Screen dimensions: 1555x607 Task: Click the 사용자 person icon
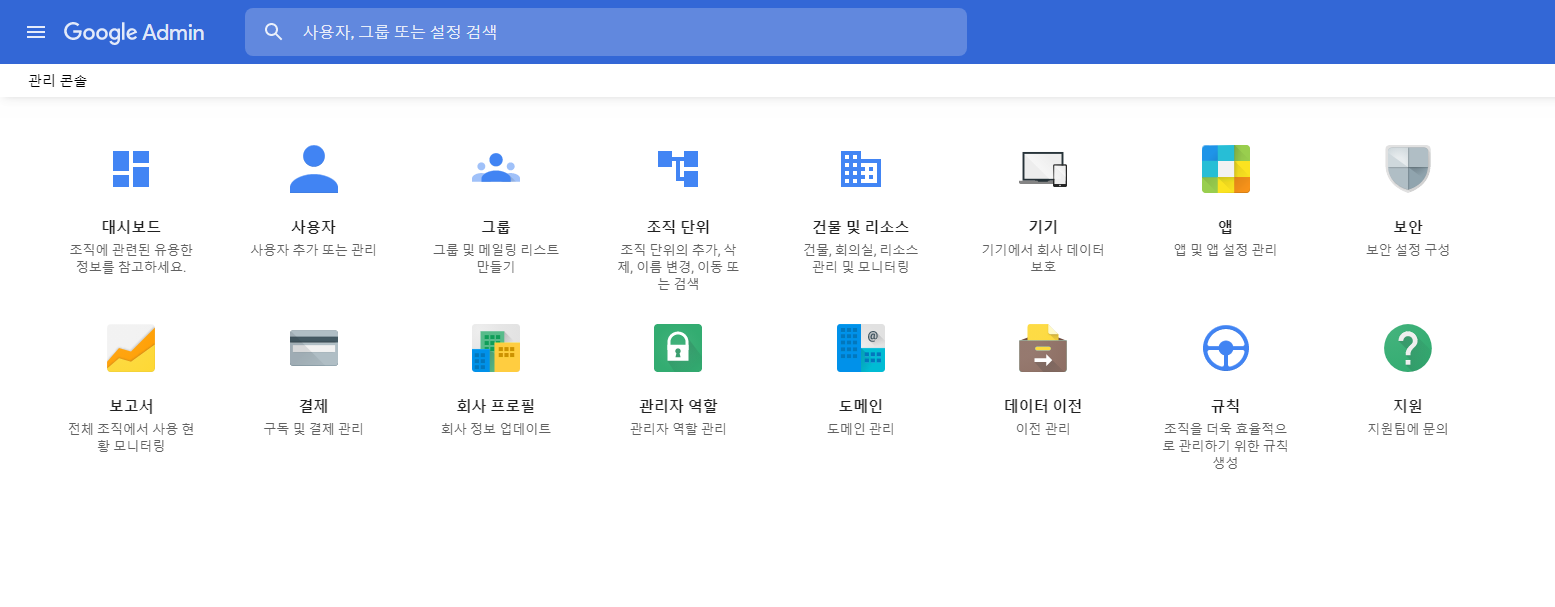coord(314,169)
